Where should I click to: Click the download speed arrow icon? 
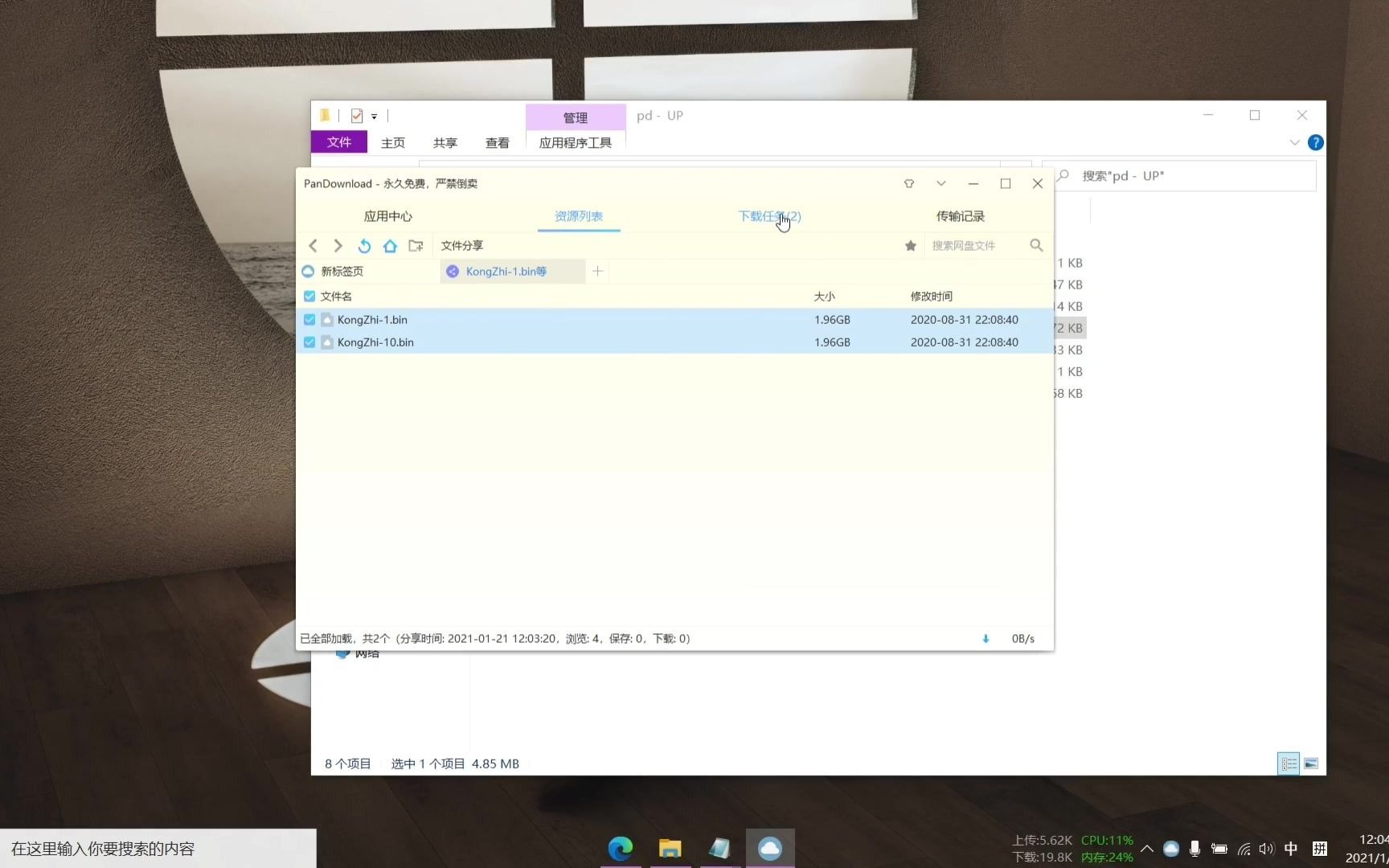tap(985, 639)
